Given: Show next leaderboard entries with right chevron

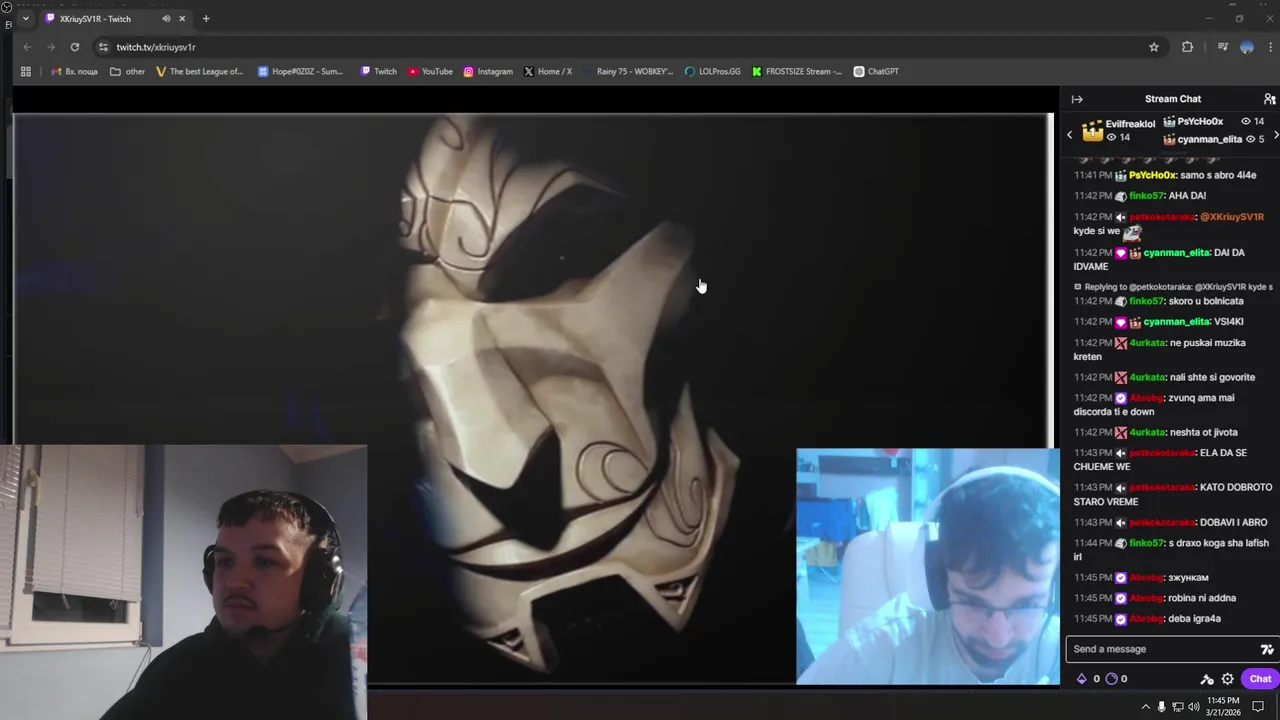Looking at the screenshot, I should click(1275, 134).
